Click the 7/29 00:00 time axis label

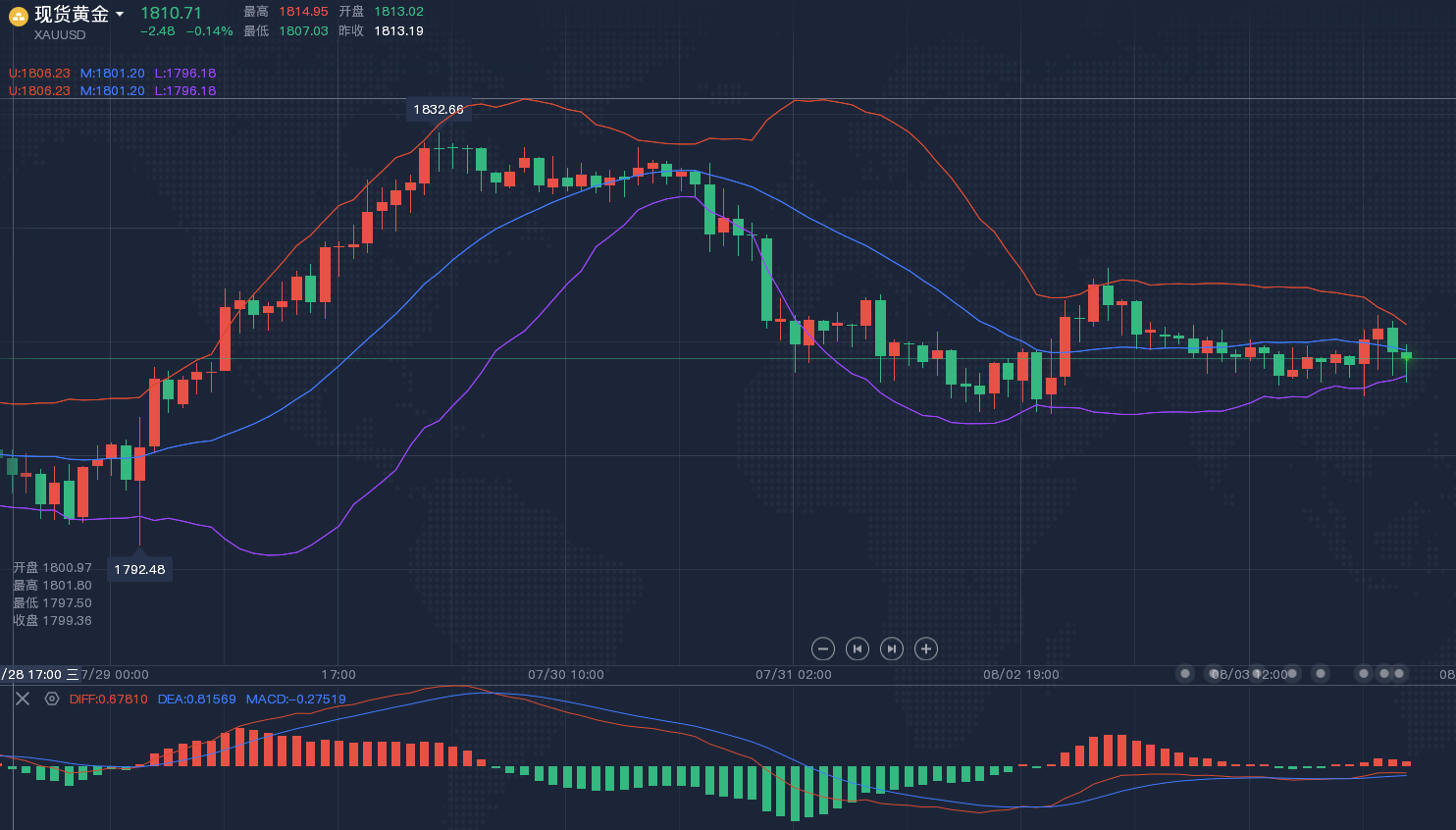point(115,675)
